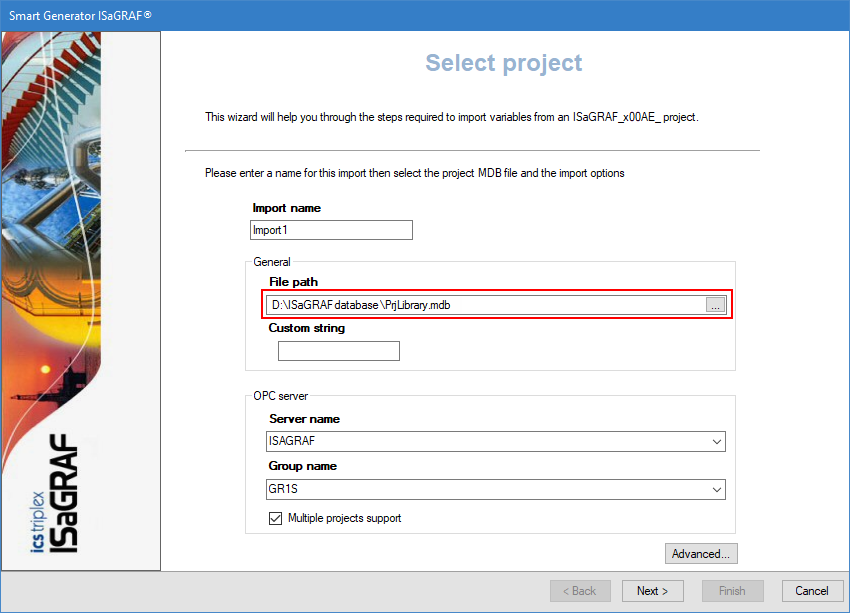Expand the Group name dropdown arrow

click(x=716, y=490)
